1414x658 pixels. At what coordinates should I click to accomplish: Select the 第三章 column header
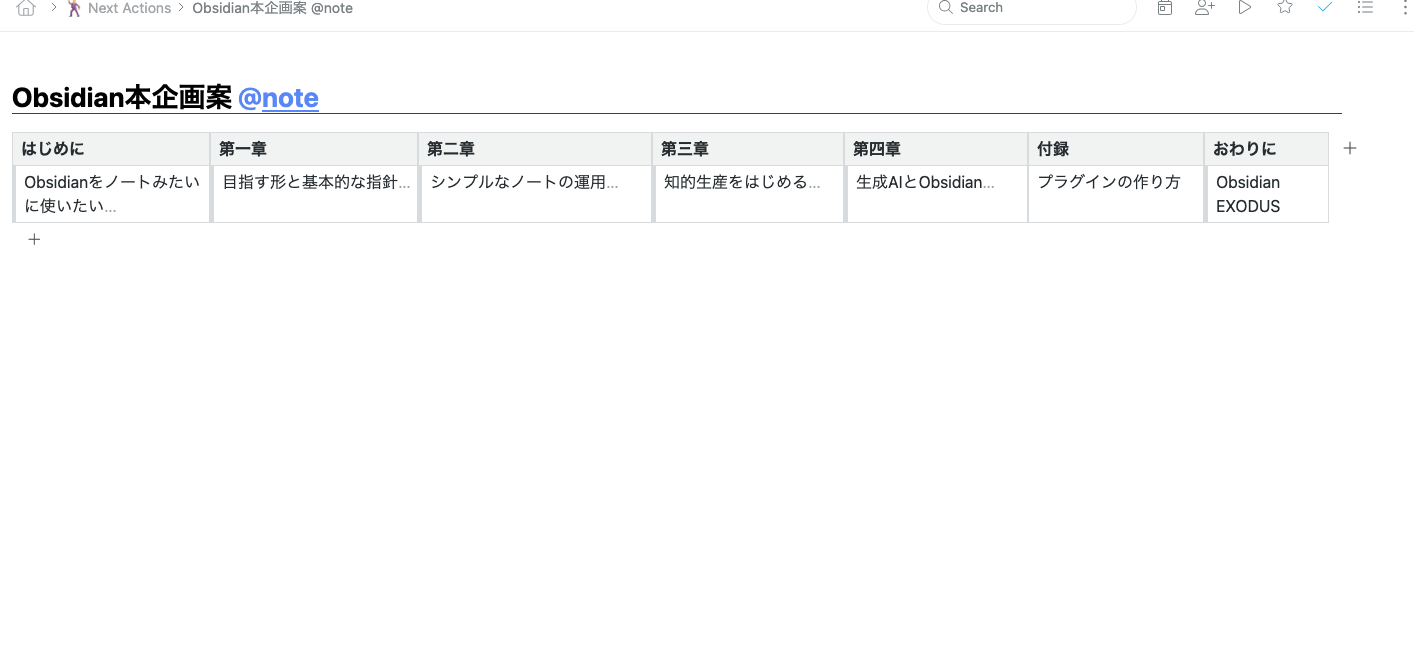(x=748, y=149)
